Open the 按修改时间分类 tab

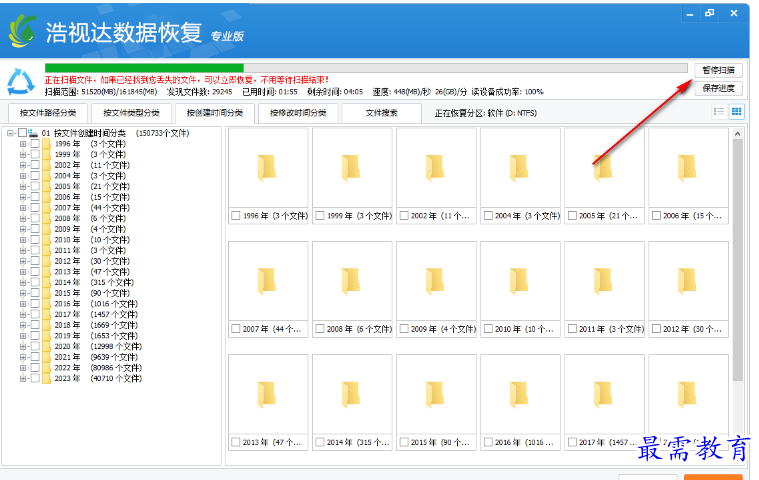coord(298,113)
